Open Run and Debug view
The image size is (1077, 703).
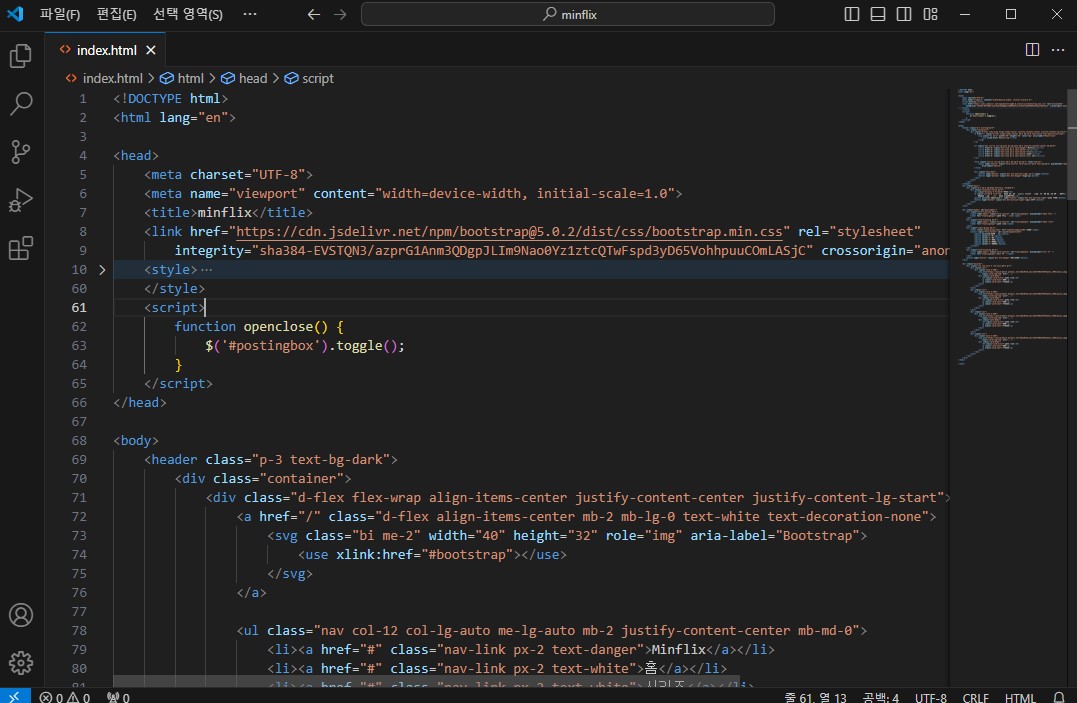(x=21, y=200)
